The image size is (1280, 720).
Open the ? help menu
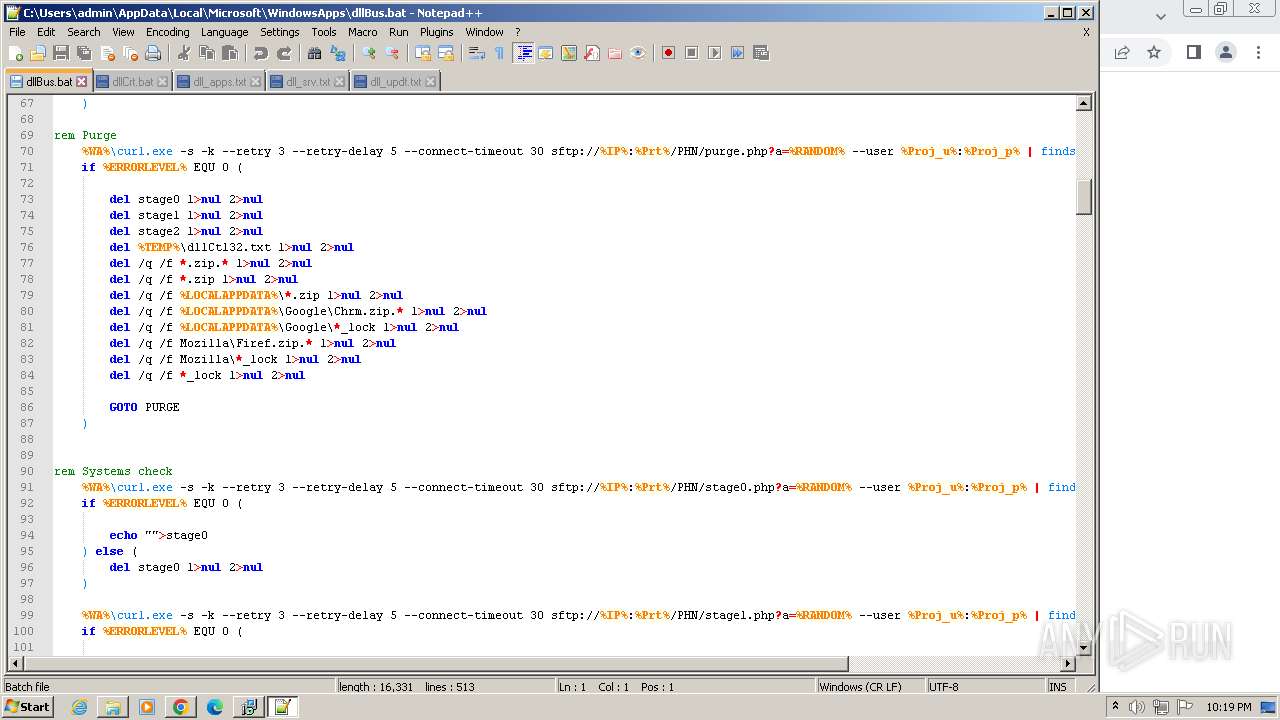coord(517,32)
